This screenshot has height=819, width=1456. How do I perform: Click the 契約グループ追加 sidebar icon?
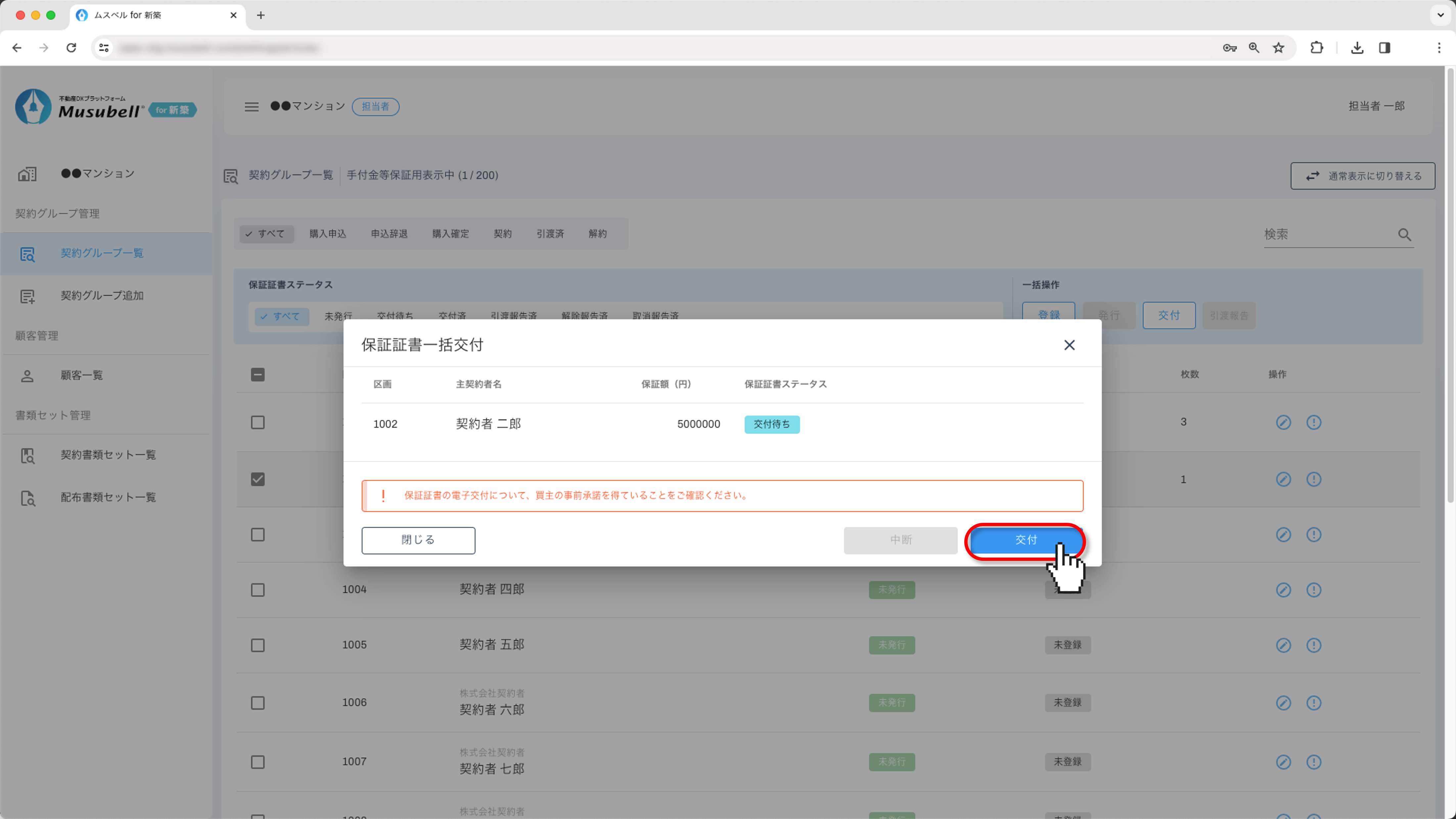(x=27, y=296)
